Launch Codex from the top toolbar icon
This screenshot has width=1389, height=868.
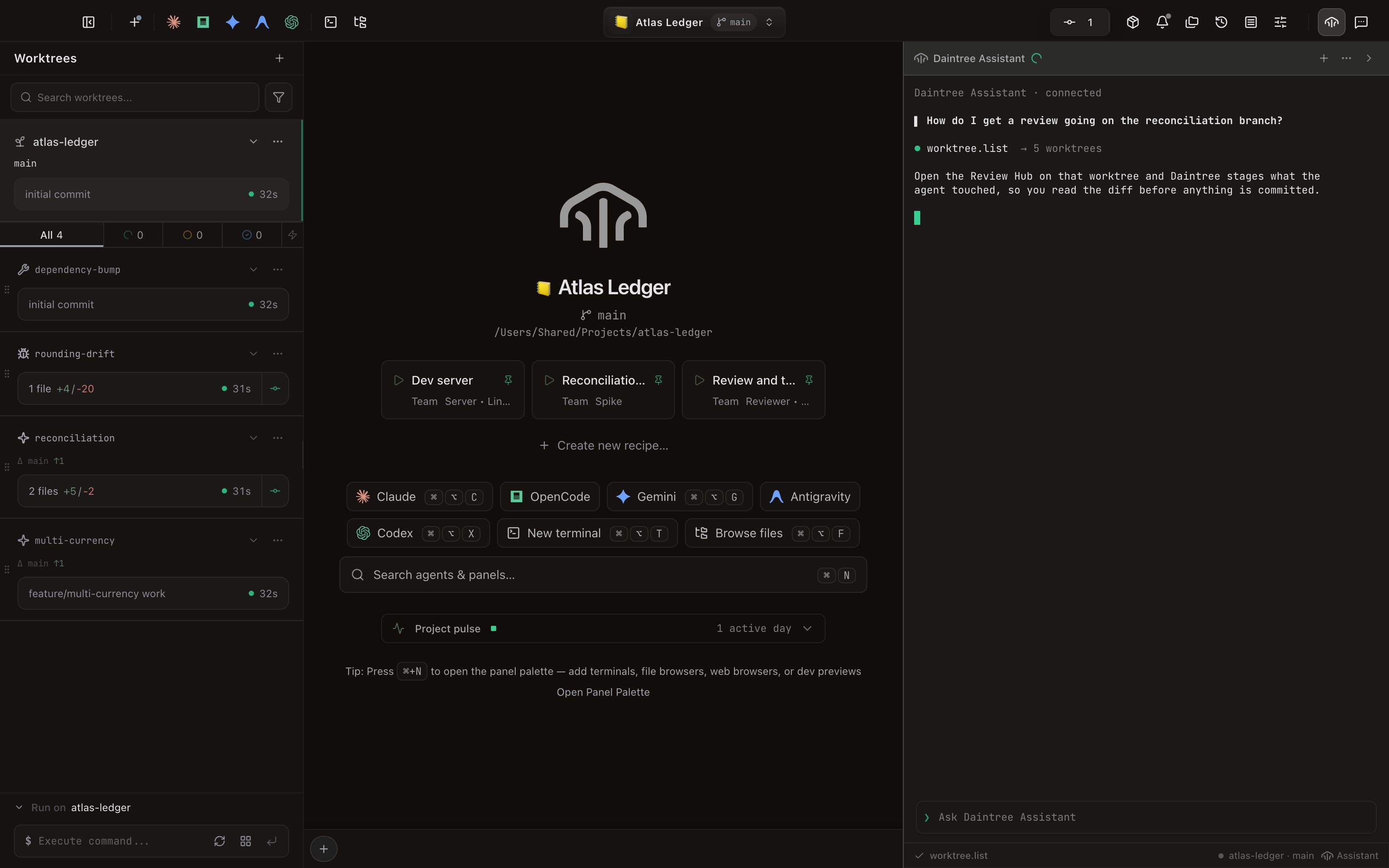[292, 23]
